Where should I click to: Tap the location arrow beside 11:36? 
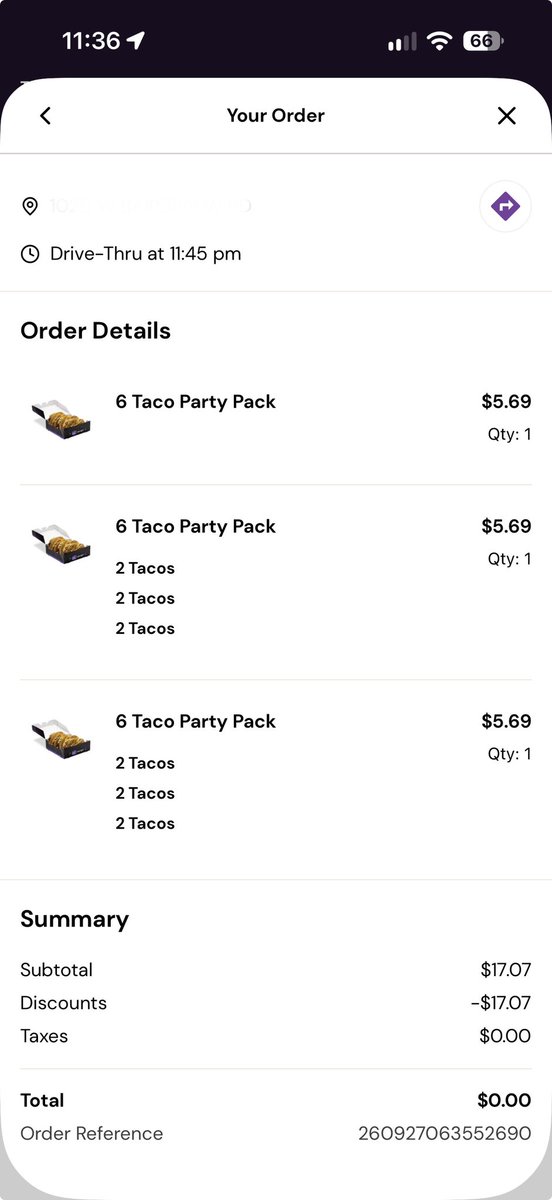click(x=136, y=41)
